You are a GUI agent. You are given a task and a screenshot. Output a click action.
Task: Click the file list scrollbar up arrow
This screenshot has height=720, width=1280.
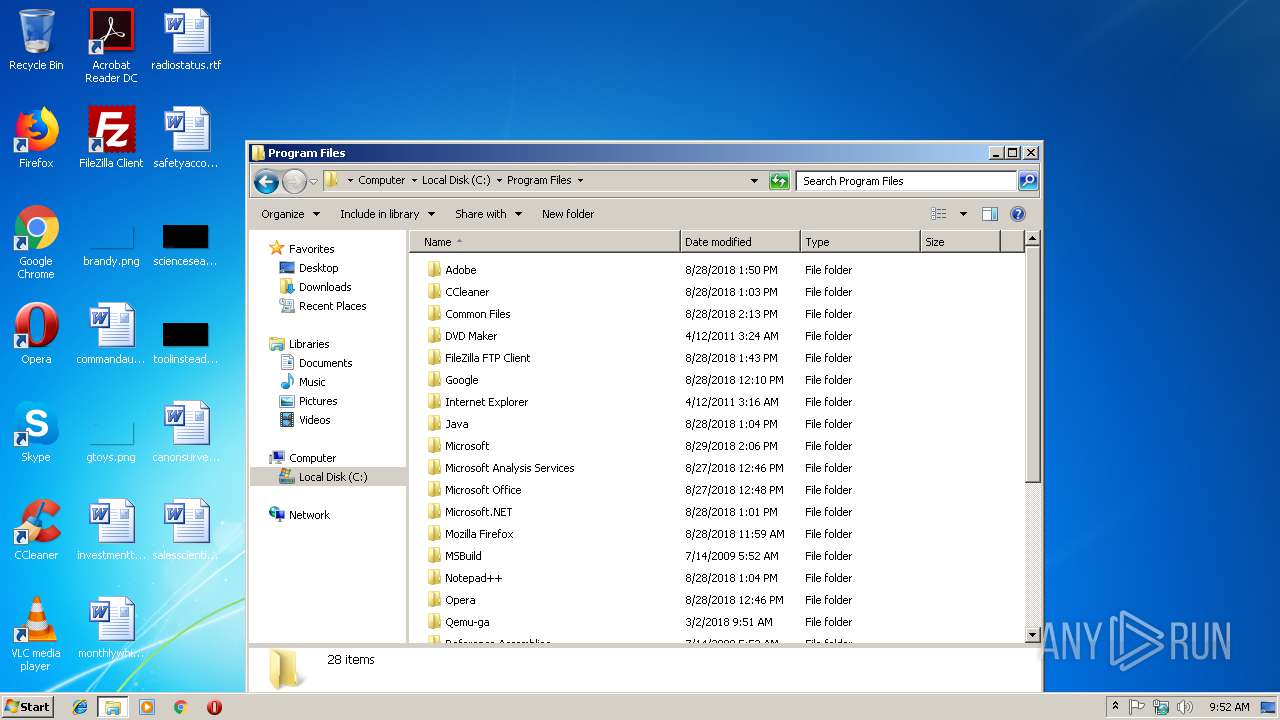[1033, 239]
